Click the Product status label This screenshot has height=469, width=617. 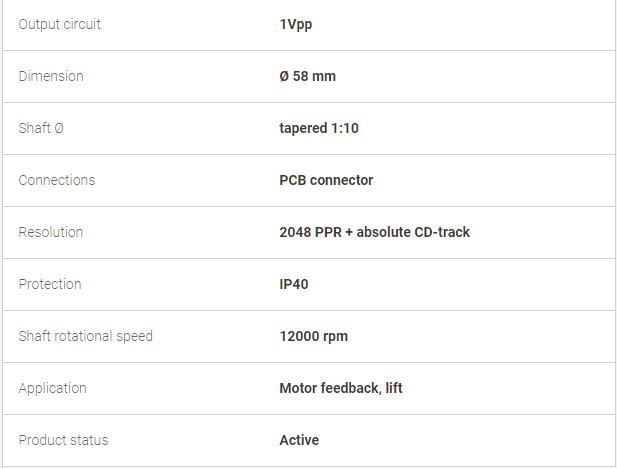63,440
